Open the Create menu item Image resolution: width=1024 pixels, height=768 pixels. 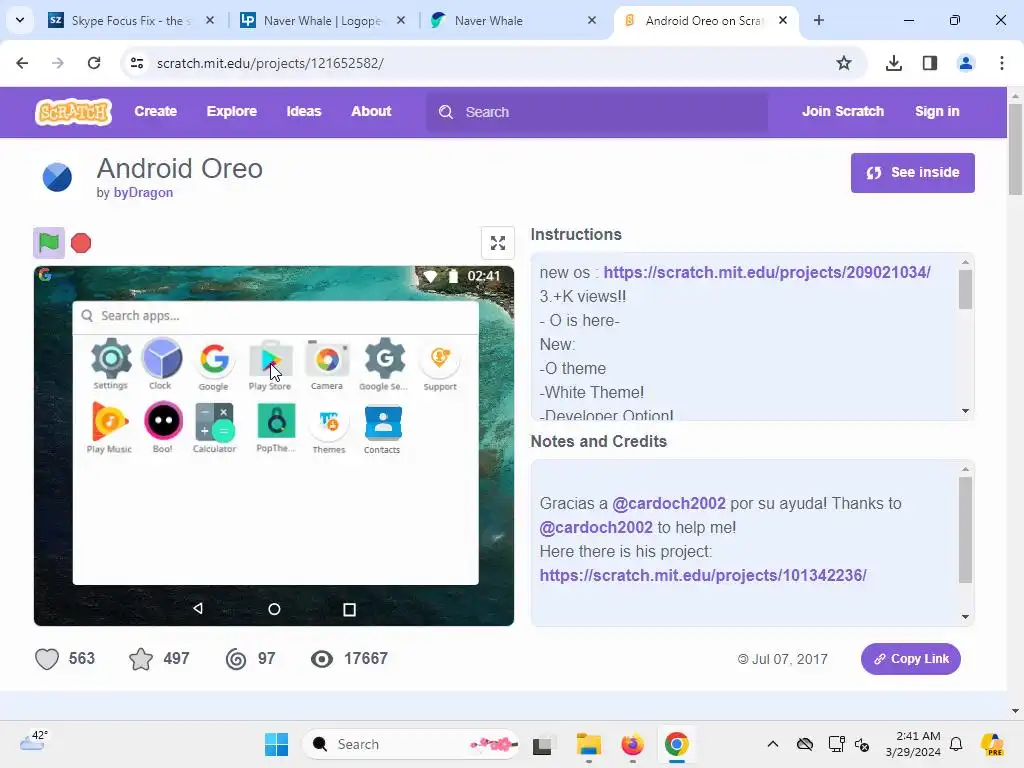click(x=155, y=112)
